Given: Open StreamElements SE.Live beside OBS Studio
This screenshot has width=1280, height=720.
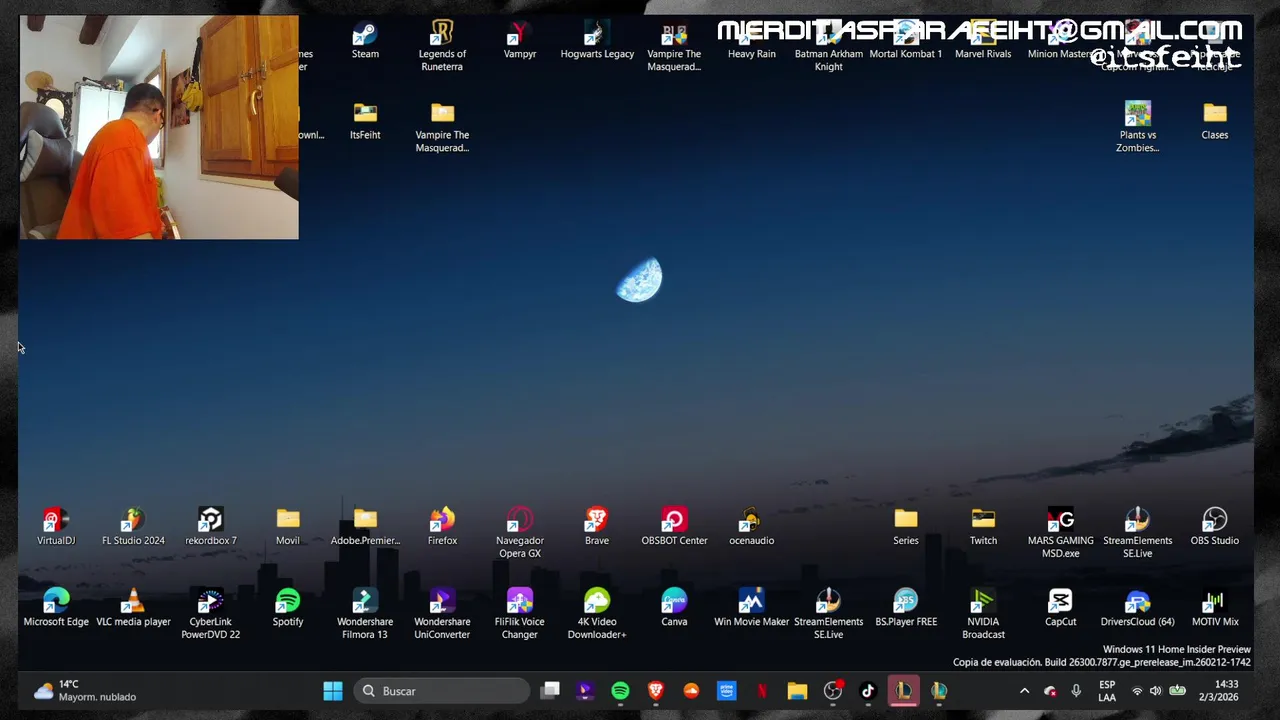Looking at the screenshot, I should point(1138,533).
